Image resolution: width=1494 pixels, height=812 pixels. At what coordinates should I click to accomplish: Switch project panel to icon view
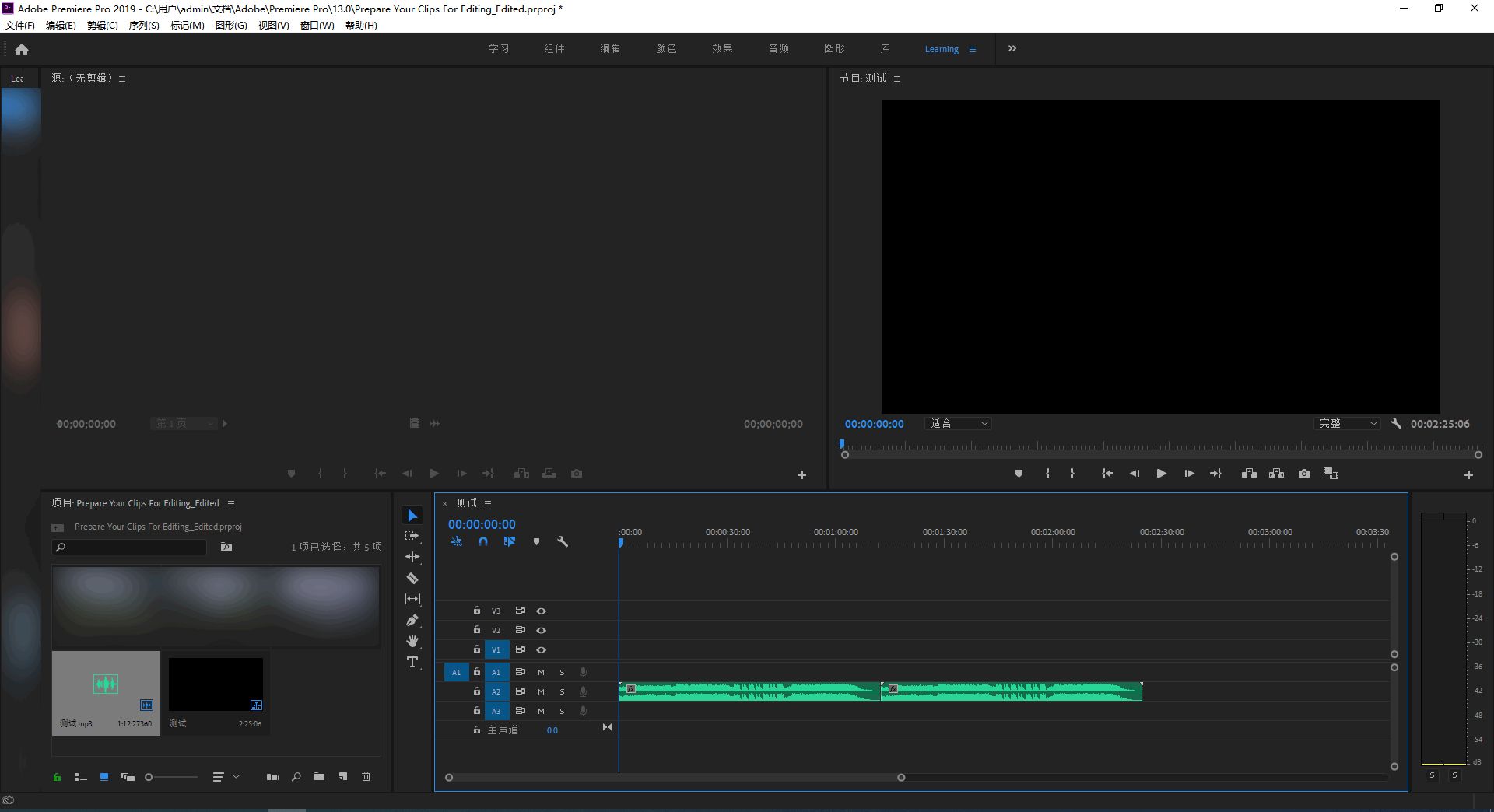[x=104, y=777]
